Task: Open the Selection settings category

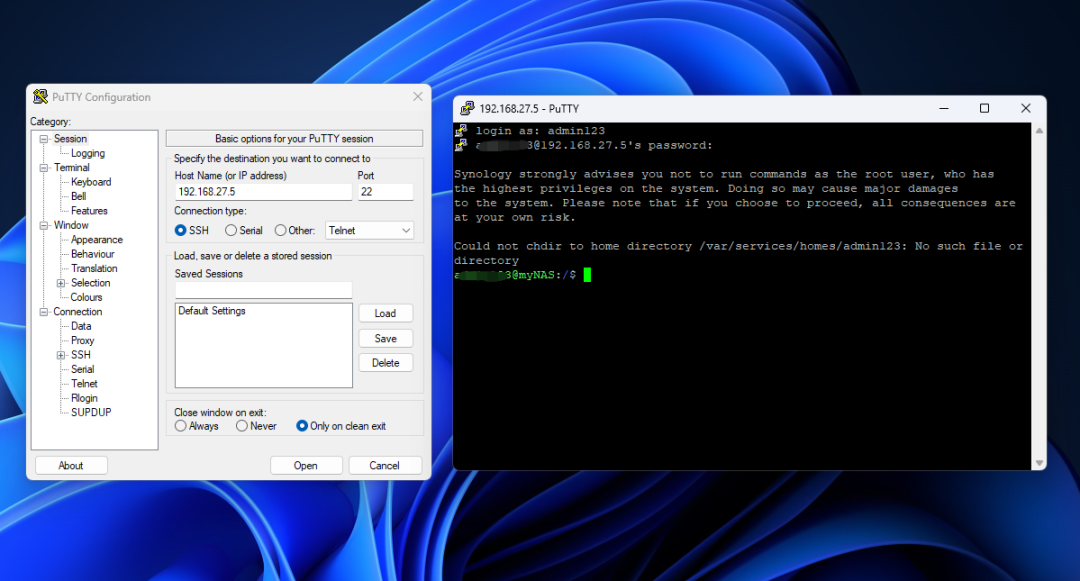Action: (x=90, y=283)
